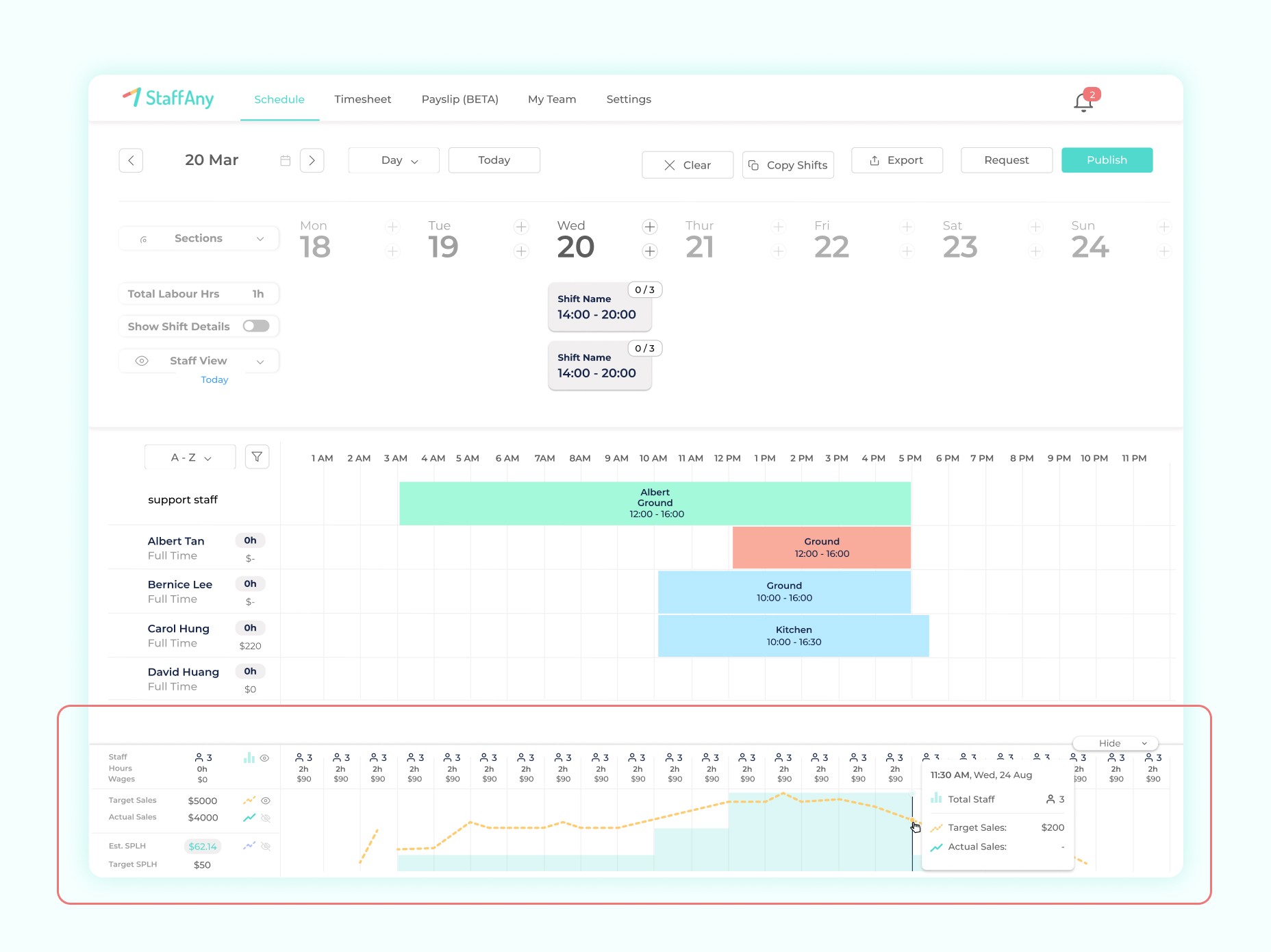Viewport: 1271px width, 952px height.
Task: Click the bar chart icon in the Staff row
Action: point(247,757)
